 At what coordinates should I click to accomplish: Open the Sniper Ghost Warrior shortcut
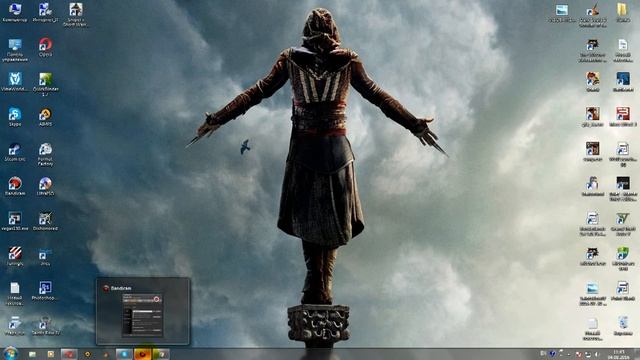76,15
